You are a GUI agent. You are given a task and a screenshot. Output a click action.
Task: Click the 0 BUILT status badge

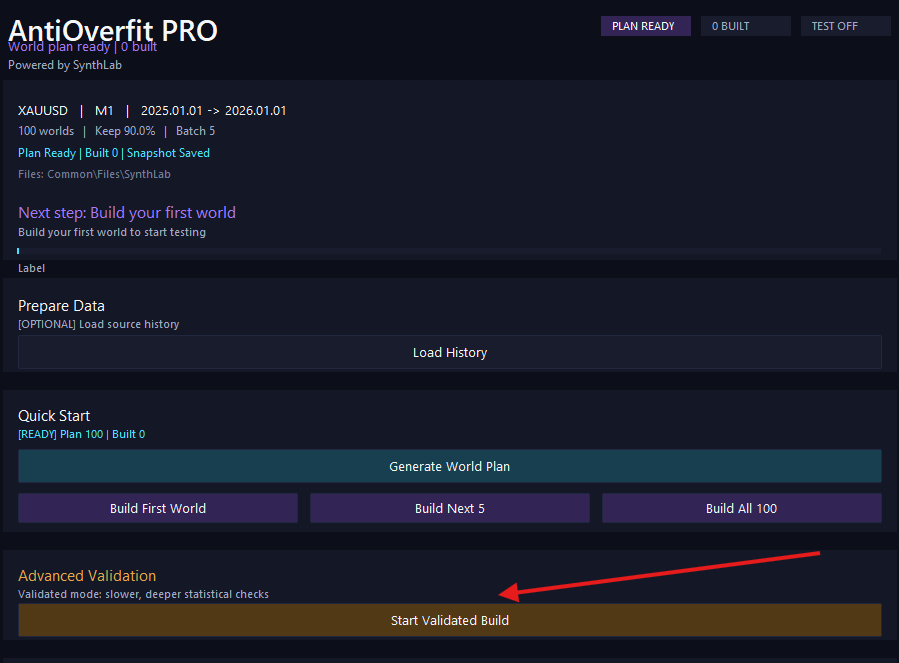coord(745,26)
